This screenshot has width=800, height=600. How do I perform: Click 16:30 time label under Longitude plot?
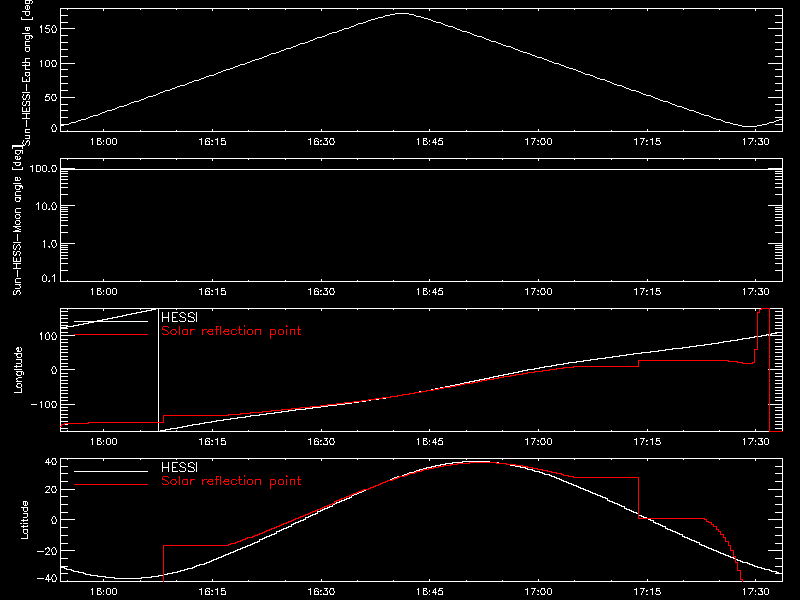click(321, 442)
